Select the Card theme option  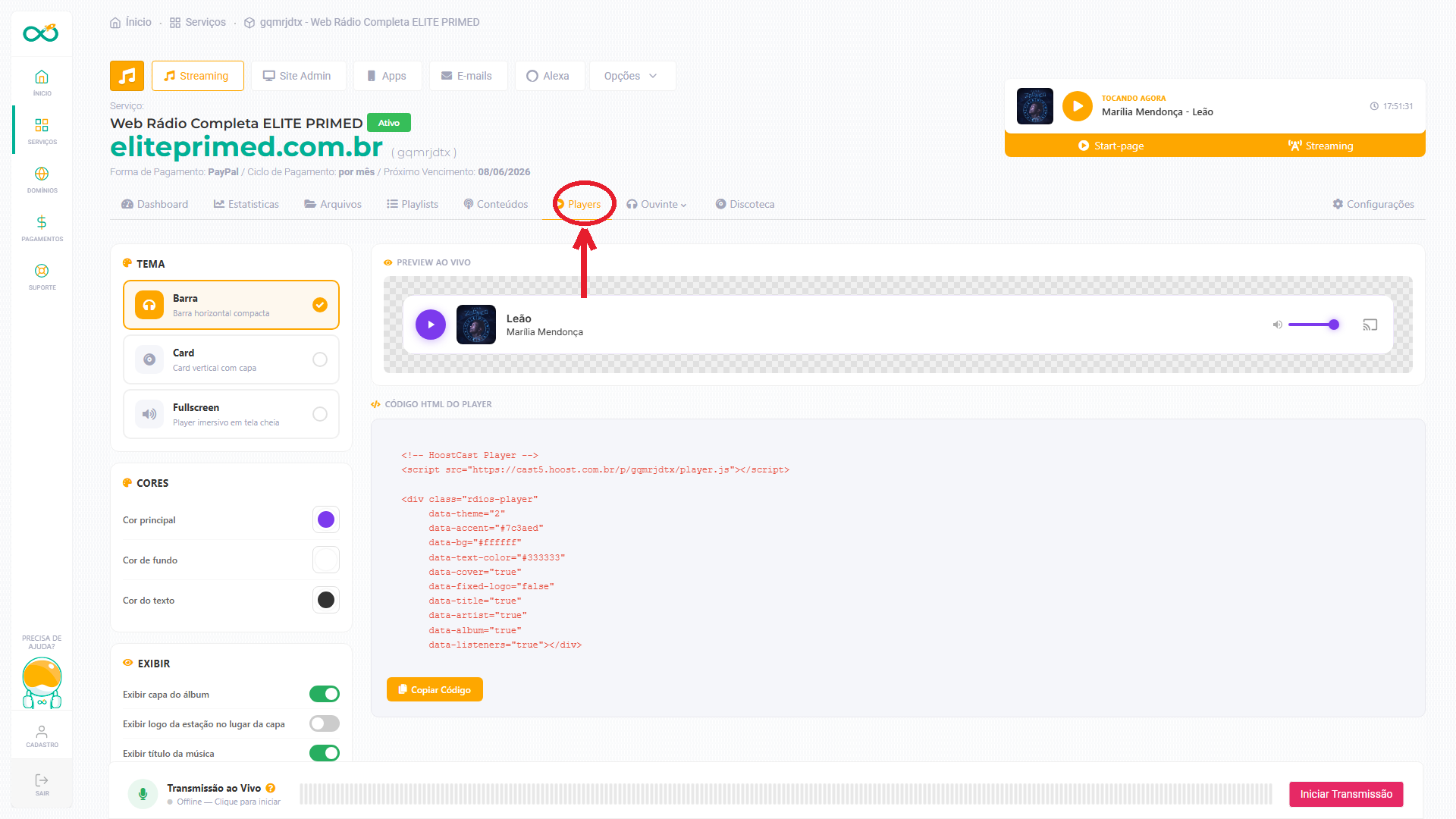point(231,359)
